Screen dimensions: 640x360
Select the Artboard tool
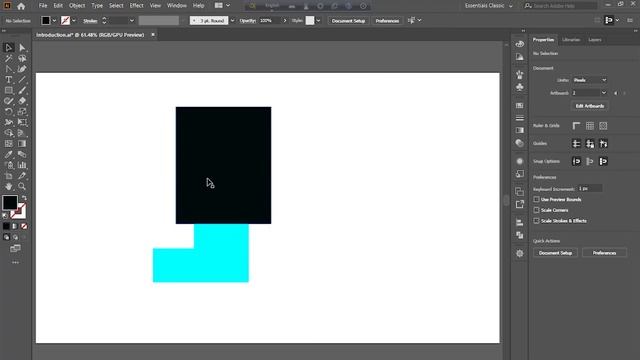click(9, 176)
